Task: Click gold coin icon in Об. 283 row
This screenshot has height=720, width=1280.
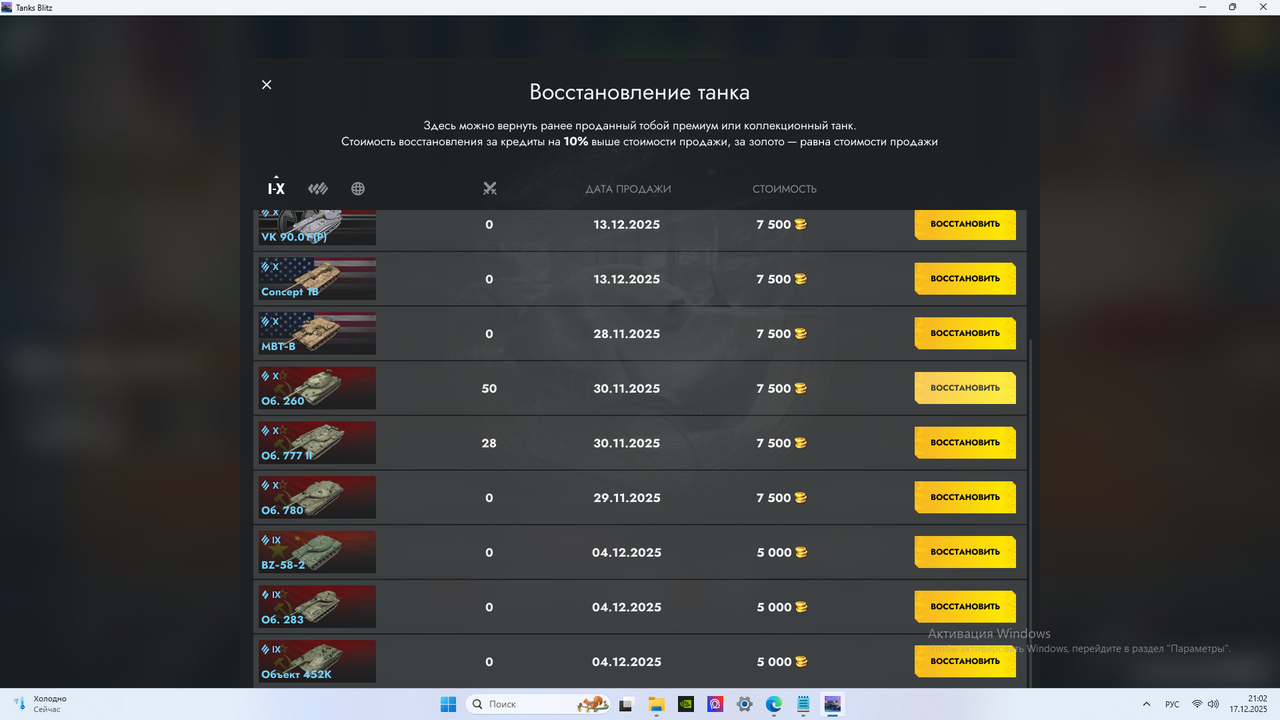Action: (x=800, y=606)
